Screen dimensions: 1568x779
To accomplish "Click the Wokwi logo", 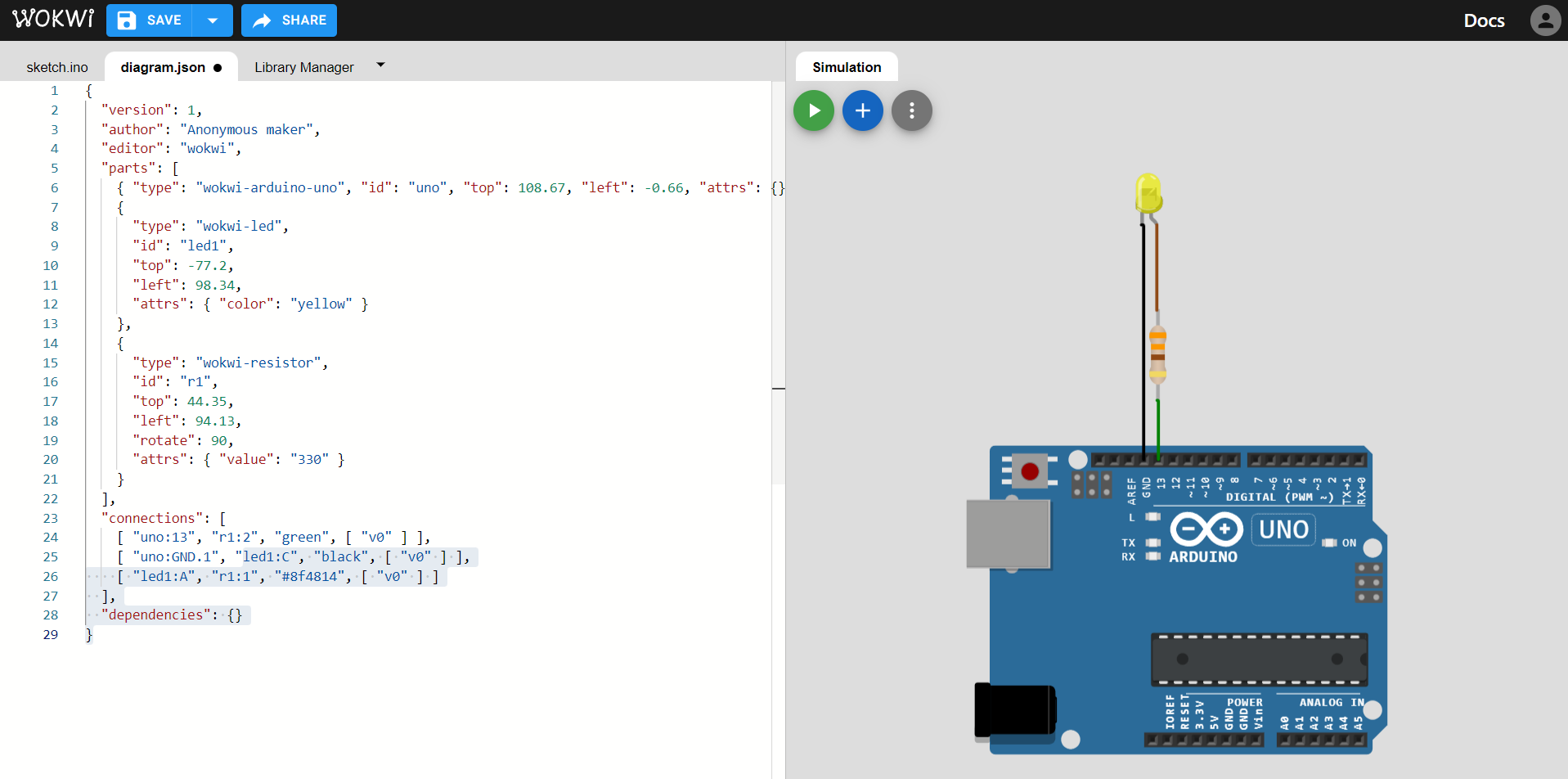I will [x=53, y=19].
